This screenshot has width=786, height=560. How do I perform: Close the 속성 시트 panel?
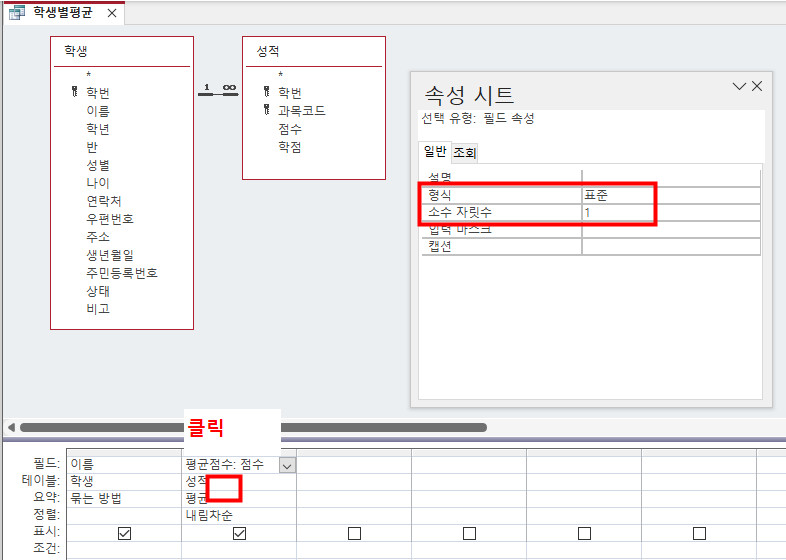(x=757, y=87)
